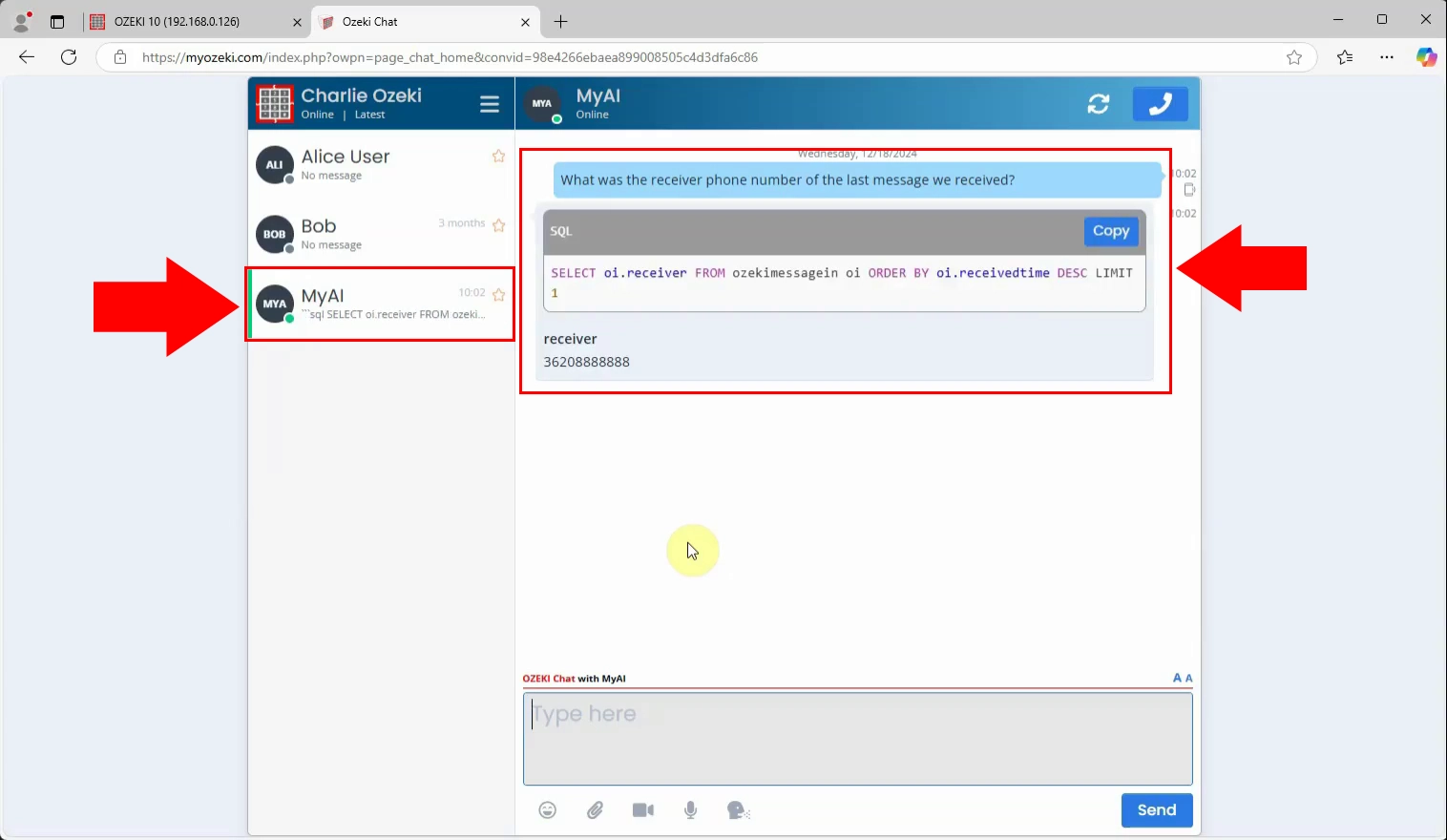Screen dimensions: 1447x840
Task: Favorite Alice User with the star
Action: click(x=498, y=156)
